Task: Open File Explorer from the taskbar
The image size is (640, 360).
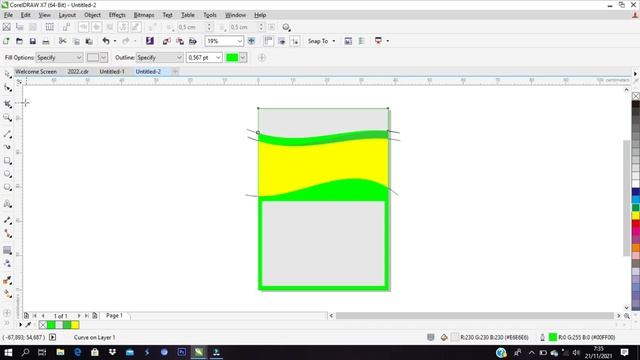Action: coord(60,352)
